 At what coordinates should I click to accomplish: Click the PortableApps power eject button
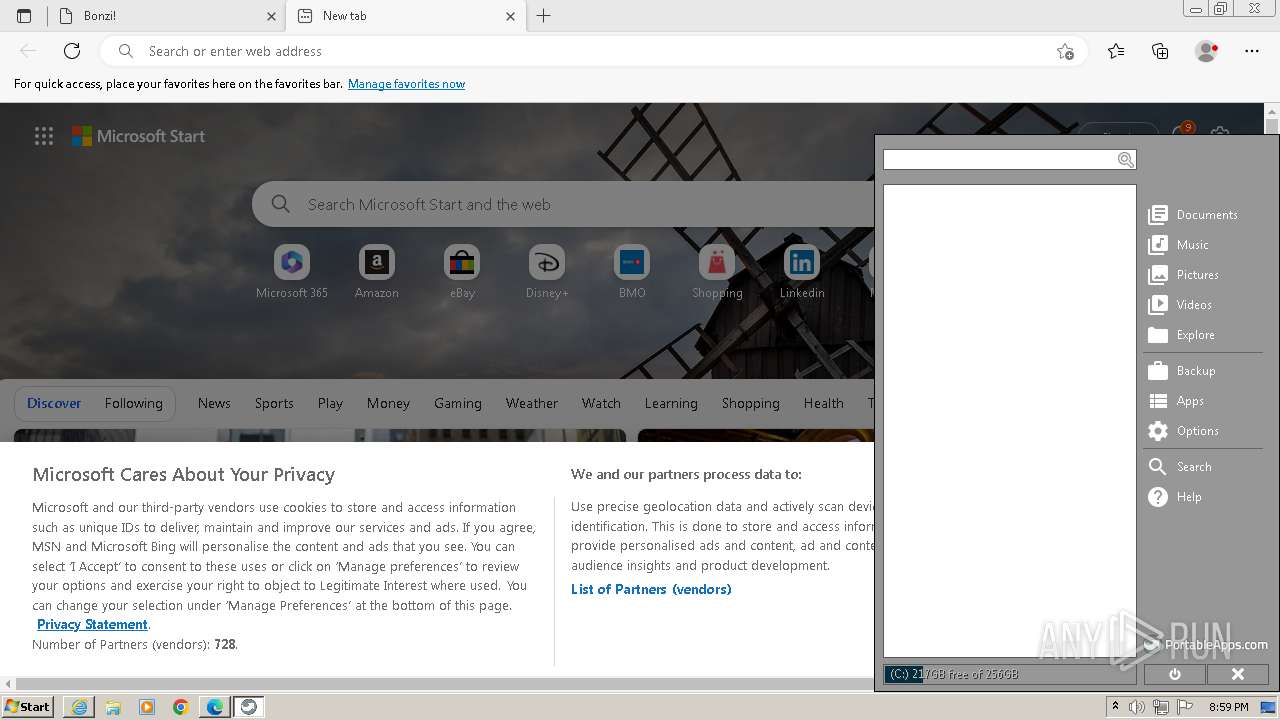pos(1175,674)
